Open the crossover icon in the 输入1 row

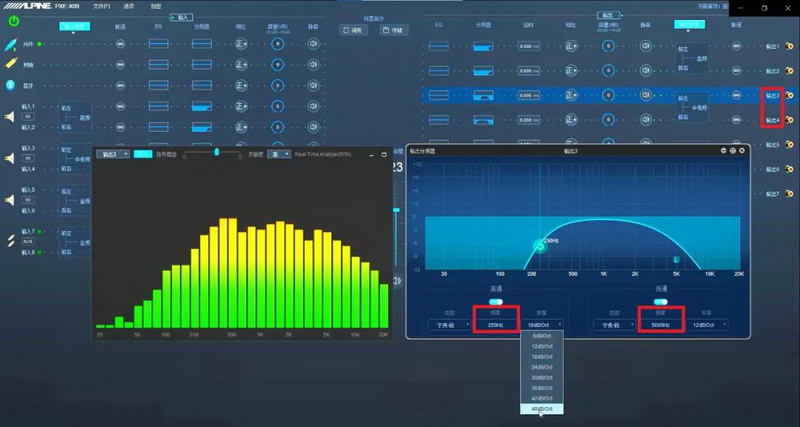tap(202, 106)
